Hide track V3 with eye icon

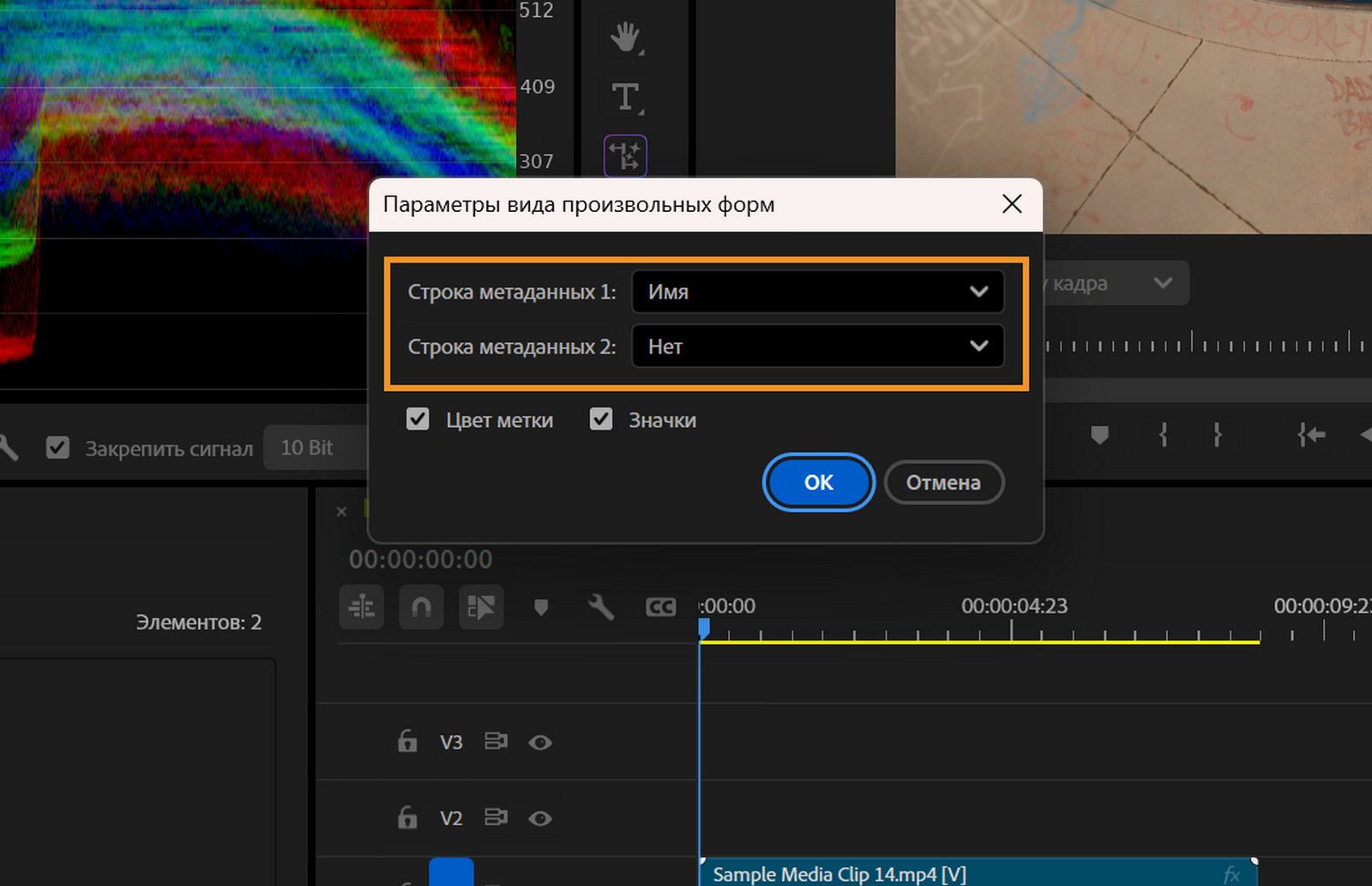pyautogui.click(x=540, y=742)
